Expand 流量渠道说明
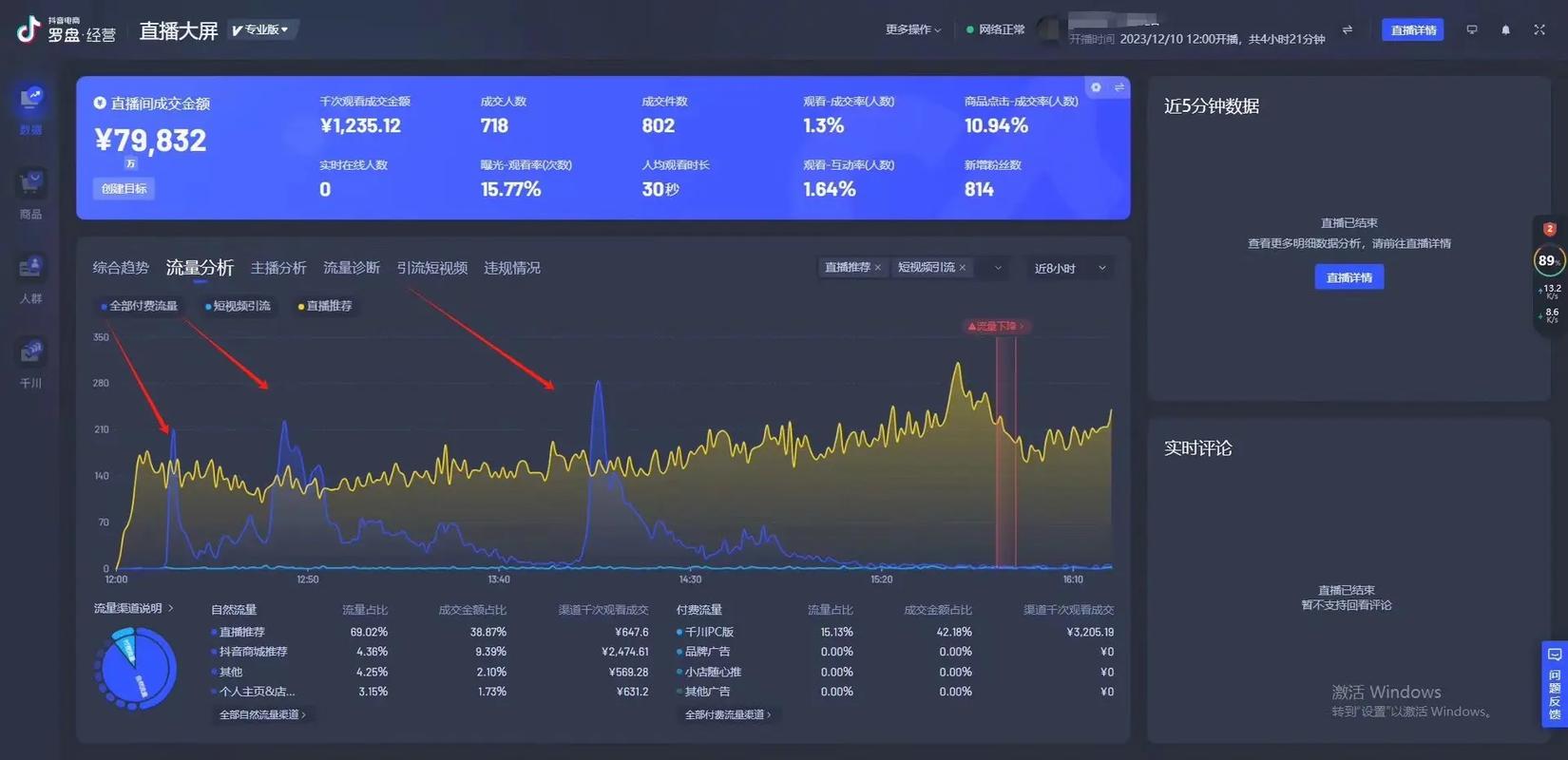 pos(133,609)
